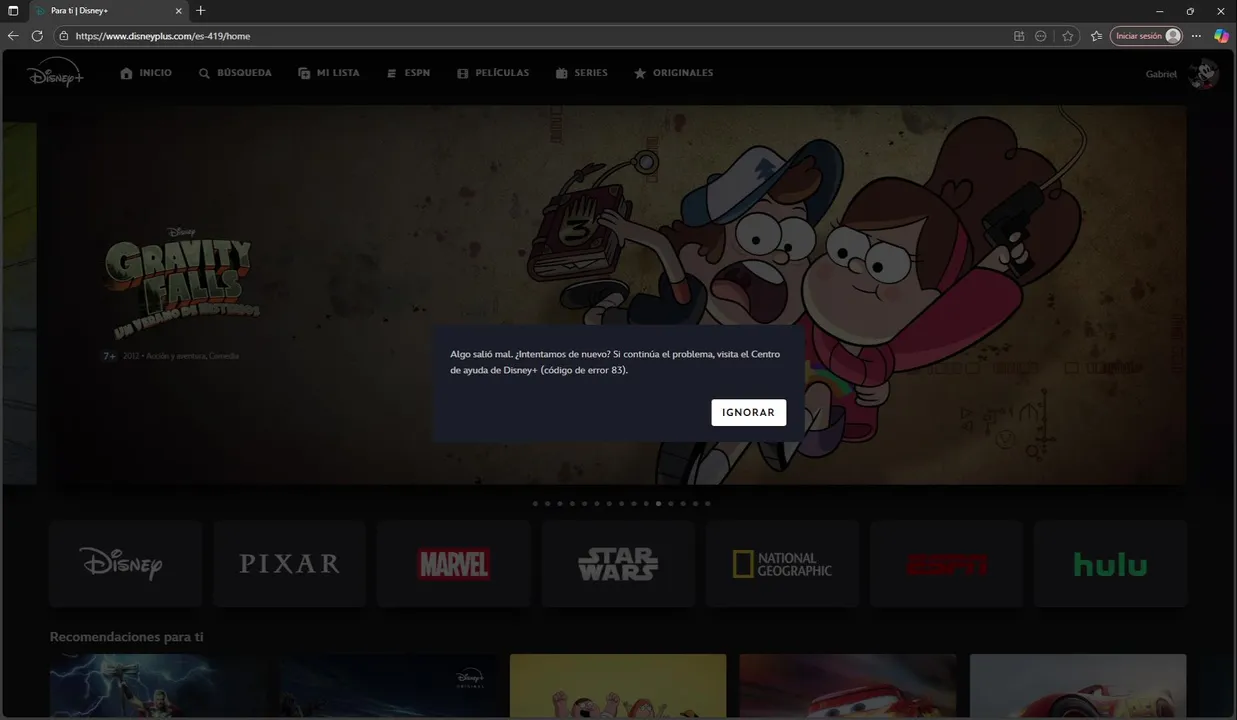Open the dark Disney+ Original recommendation thumbnail

(388, 687)
